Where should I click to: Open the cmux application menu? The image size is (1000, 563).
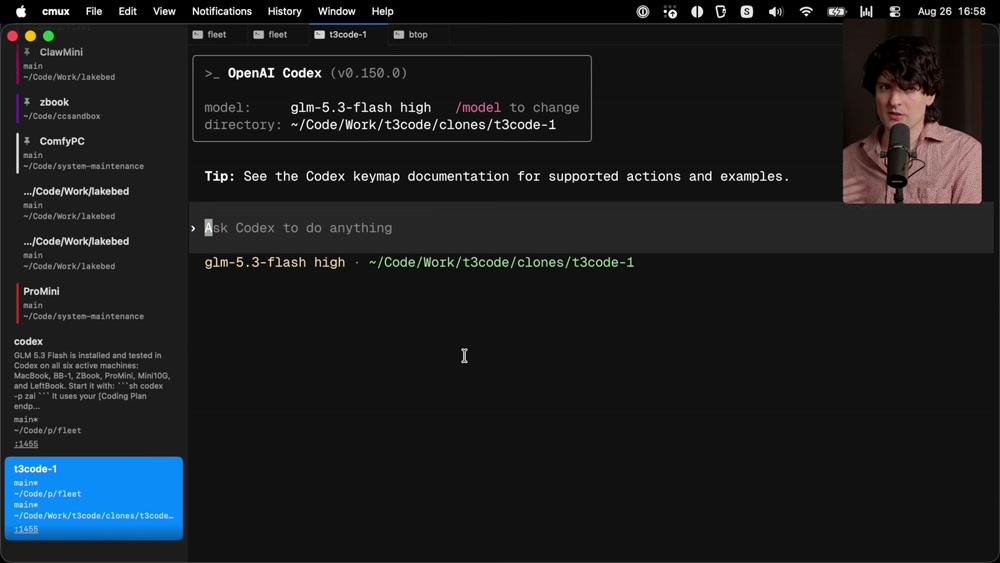click(x=55, y=11)
